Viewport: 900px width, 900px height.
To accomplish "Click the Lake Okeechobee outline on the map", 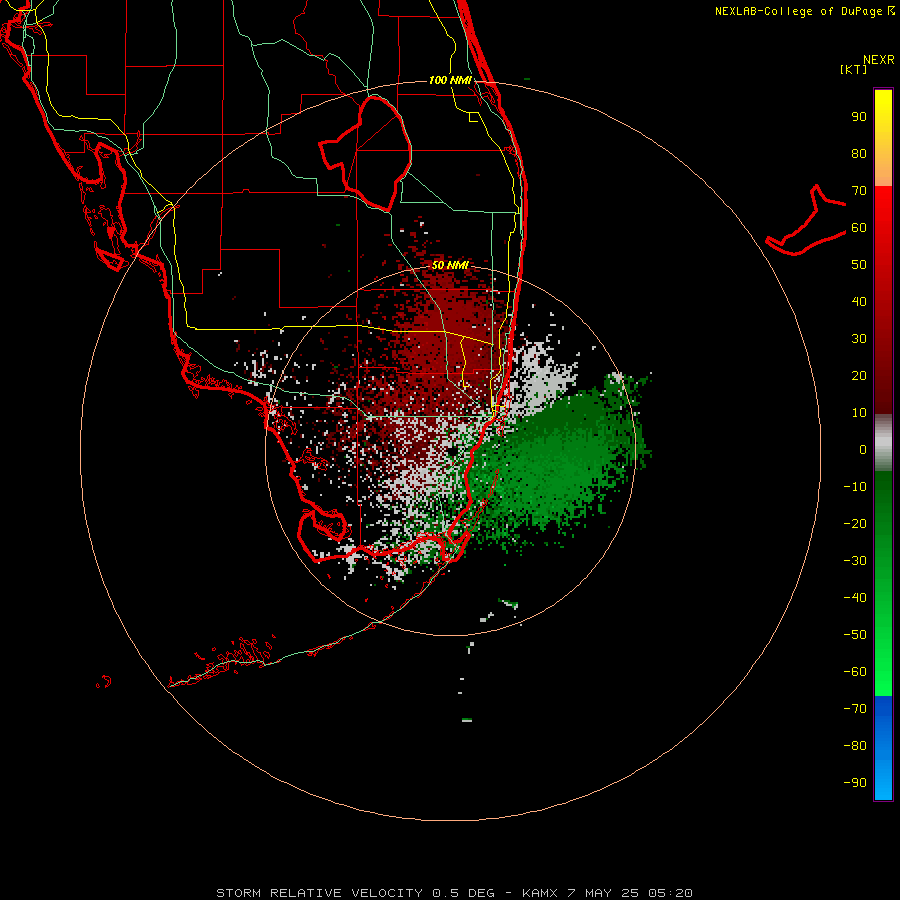I will tap(366, 153).
